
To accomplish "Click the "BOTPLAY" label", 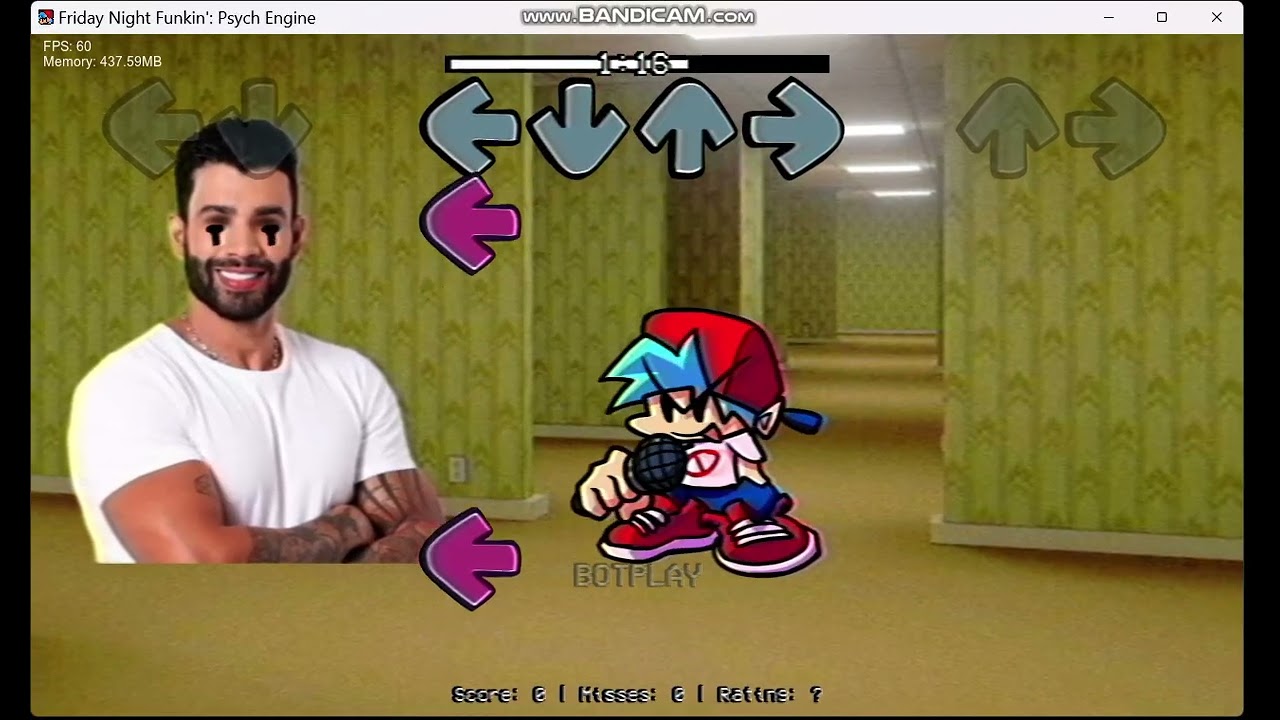I will (x=637, y=575).
